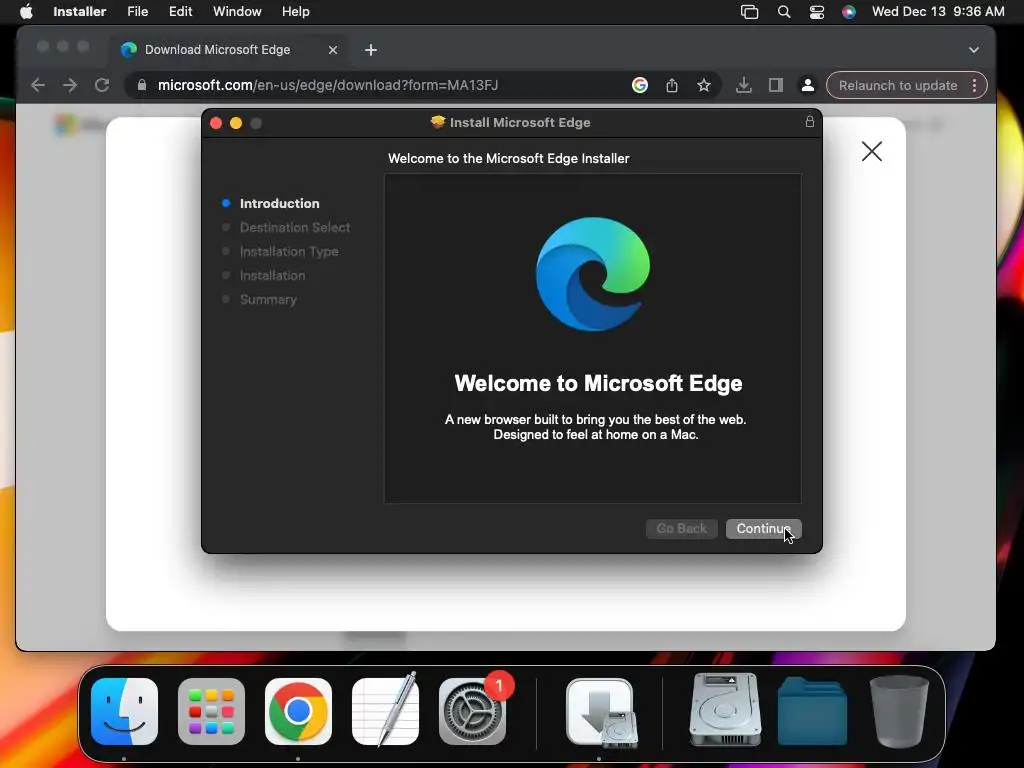Go forward in Chrome browser
The width and height of the screenshot is (1024, 768).
tap(70, 86)
